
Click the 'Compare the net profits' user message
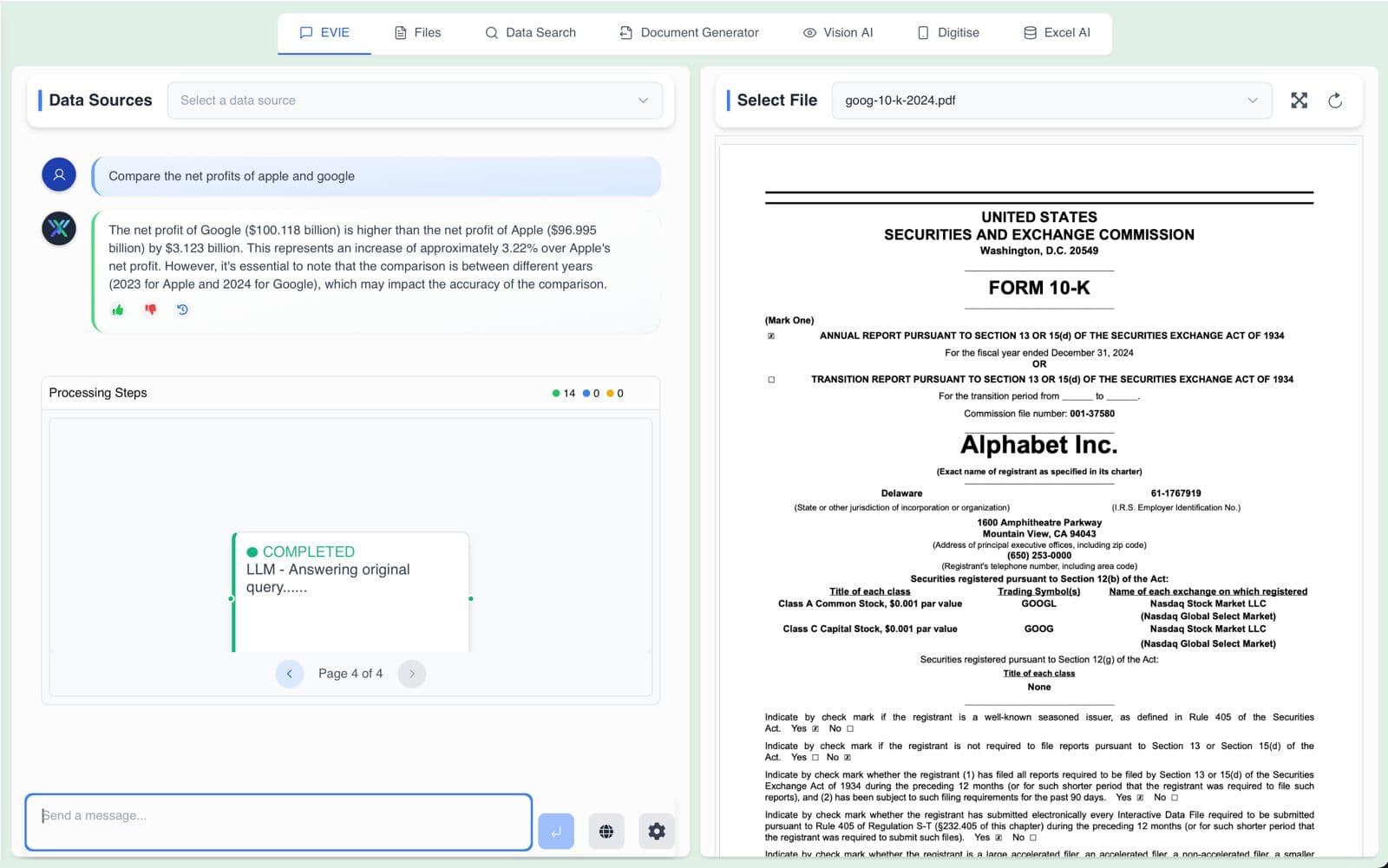376,176
